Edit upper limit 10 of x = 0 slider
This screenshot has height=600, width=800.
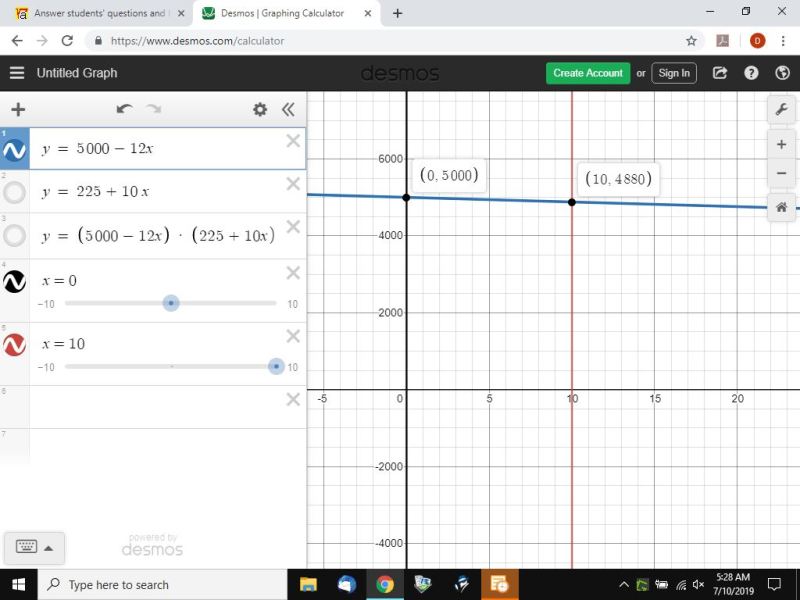(292, 304)
